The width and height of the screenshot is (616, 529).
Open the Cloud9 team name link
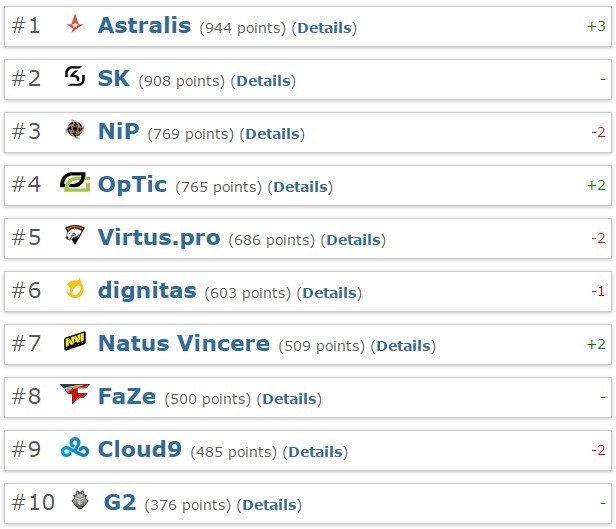[x=139, y=449]
